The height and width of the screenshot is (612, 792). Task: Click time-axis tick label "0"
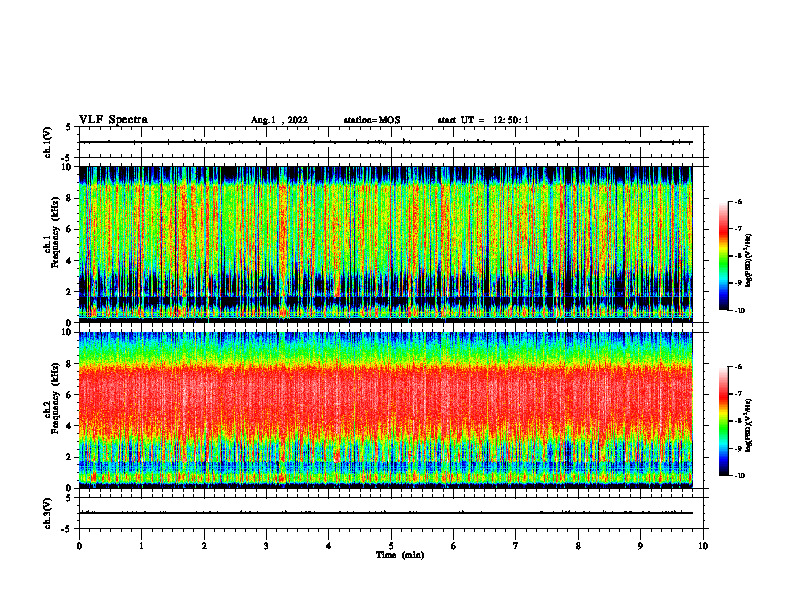[x=79, y=546]
